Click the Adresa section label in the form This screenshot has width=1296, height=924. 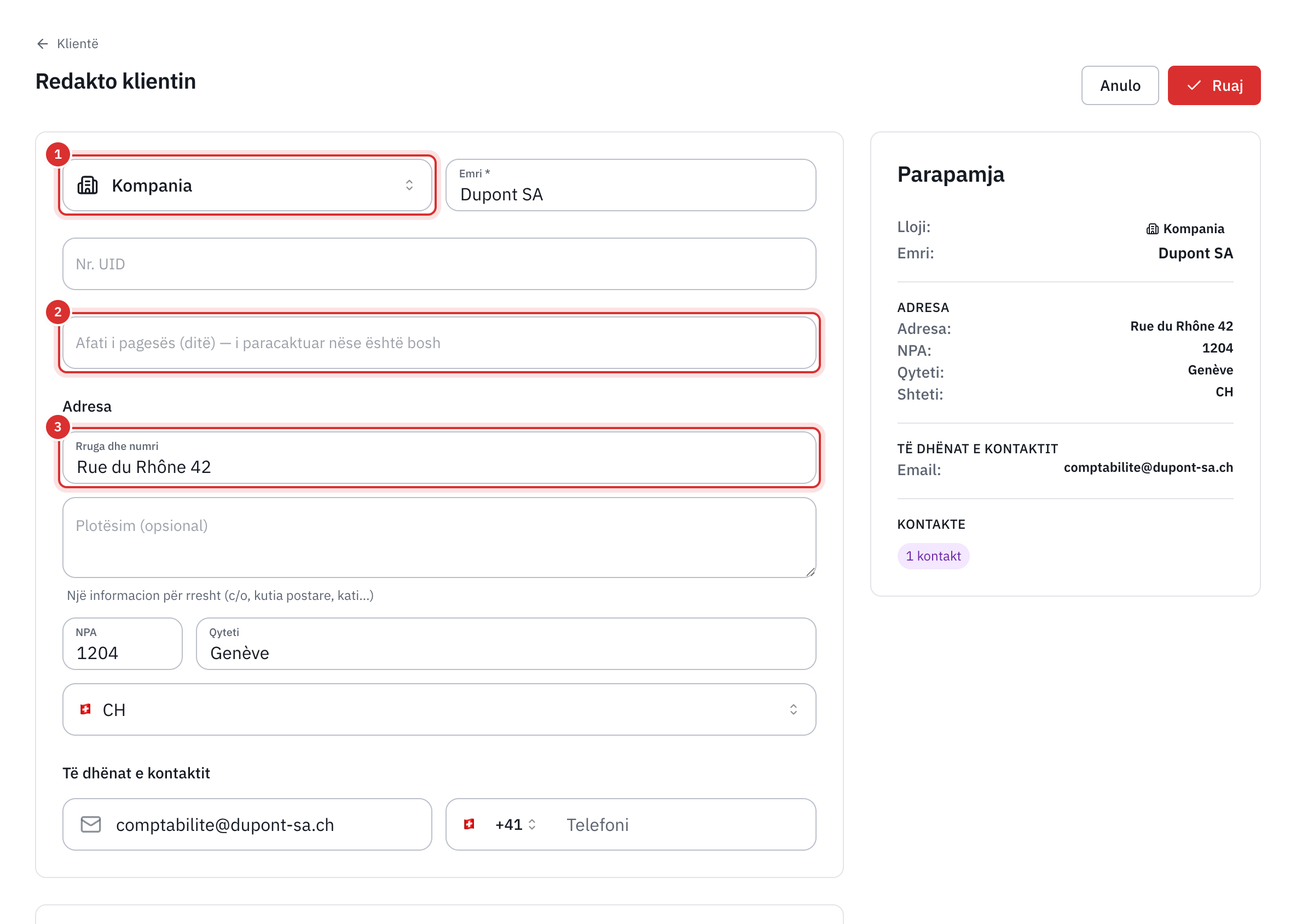point(87,406)
